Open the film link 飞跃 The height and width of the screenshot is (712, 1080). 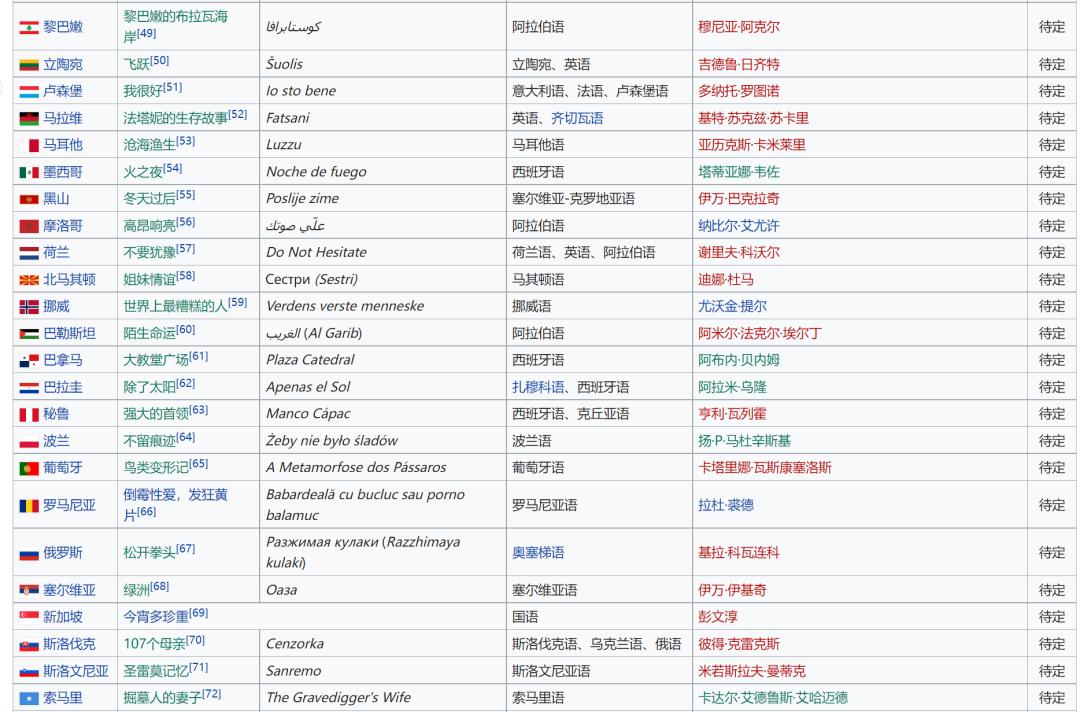click(x=136, y=64)
